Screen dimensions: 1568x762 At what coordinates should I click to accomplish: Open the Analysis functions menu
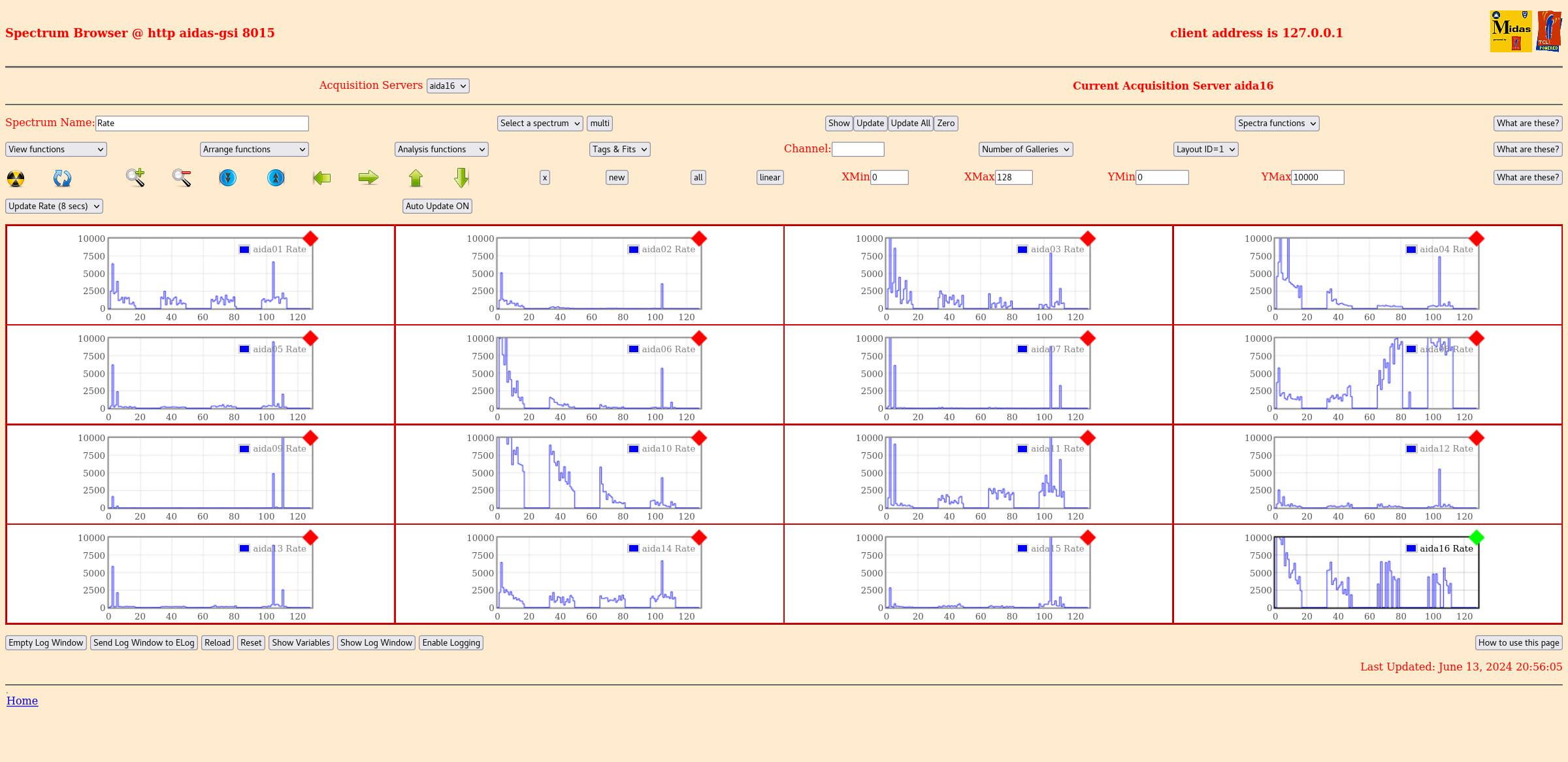click(440, 149)
